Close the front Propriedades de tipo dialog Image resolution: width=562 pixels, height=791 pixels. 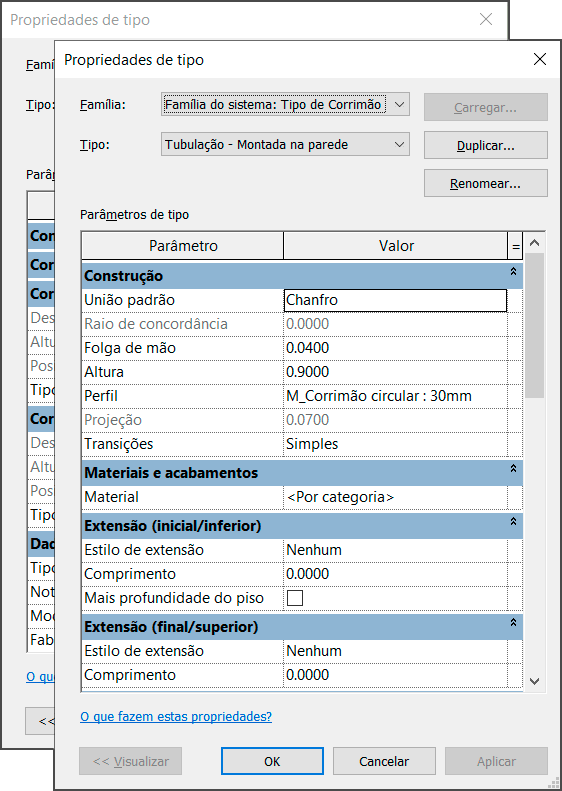[540, 60]
